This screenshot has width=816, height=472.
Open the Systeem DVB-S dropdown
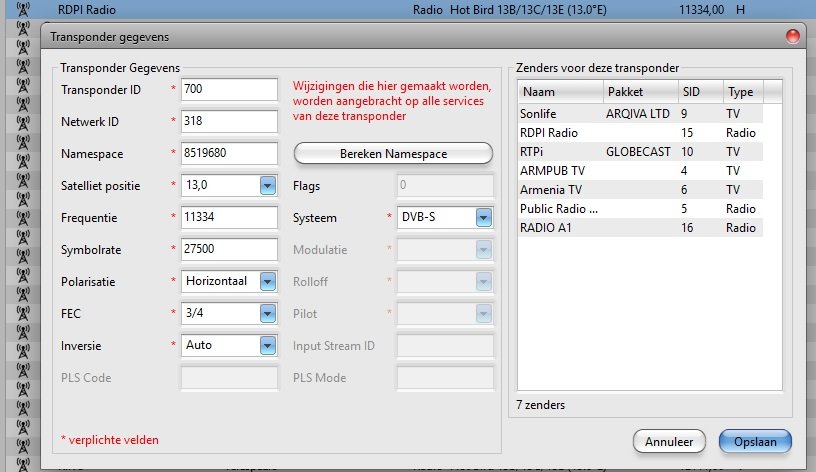[x=484, y=218]
